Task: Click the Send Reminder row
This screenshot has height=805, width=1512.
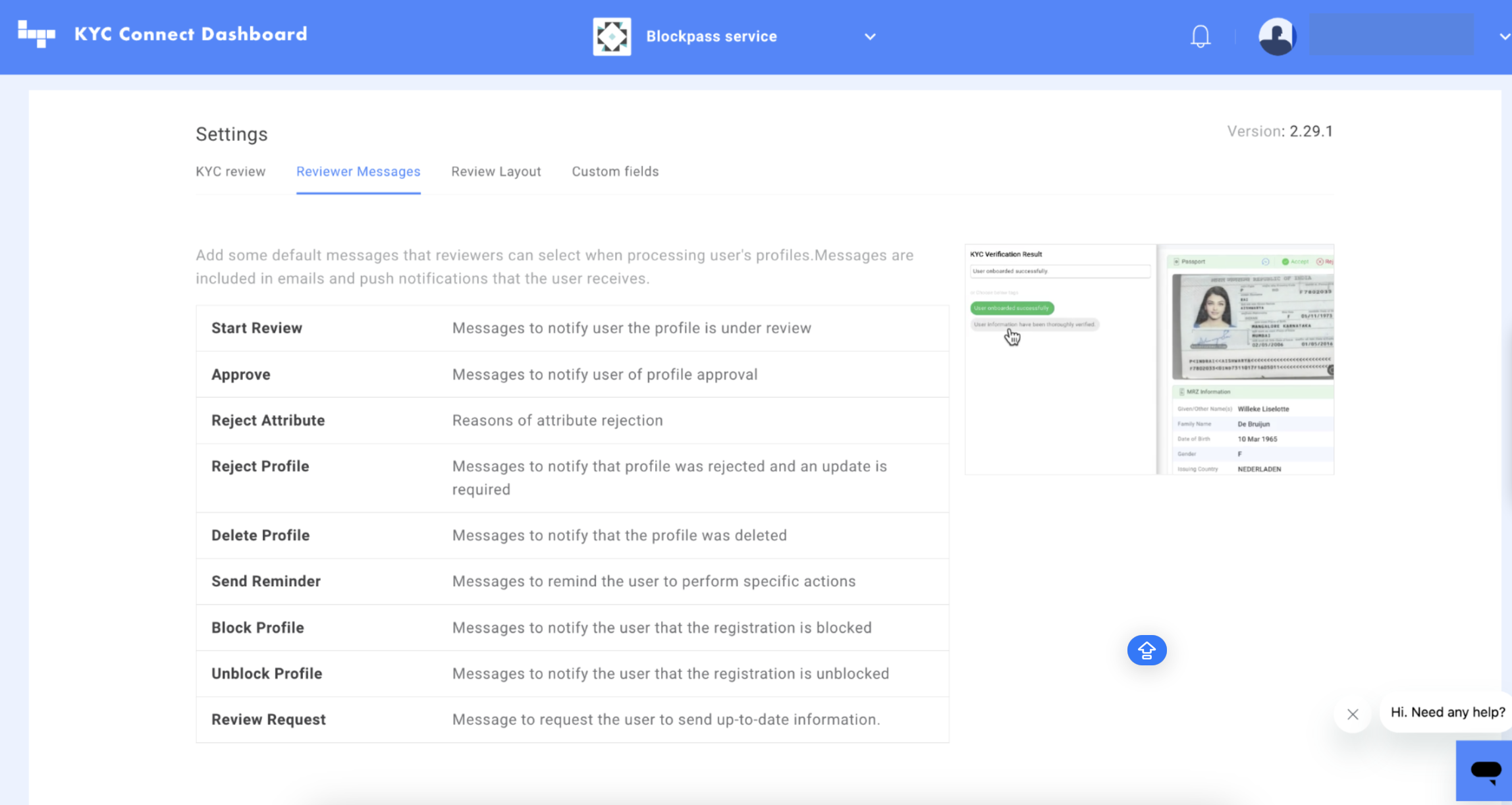Action: click(x=572, y=581)
